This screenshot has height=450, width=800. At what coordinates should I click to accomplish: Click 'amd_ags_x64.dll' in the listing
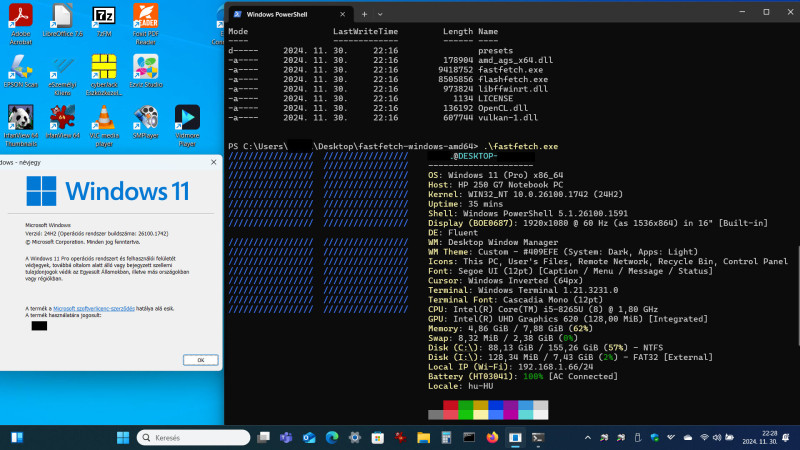[x=515, y=60]
